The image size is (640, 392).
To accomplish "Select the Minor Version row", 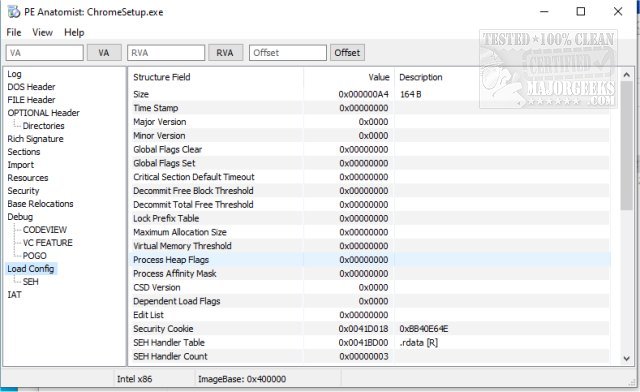I will 370,136.
